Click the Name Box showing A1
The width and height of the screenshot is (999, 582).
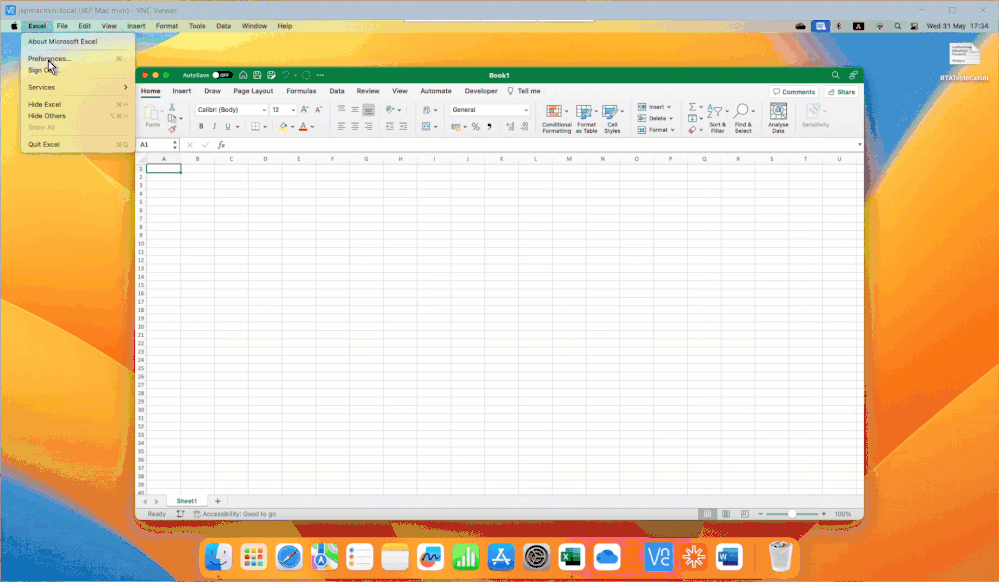pyautogui.click(x=155, y=145)
